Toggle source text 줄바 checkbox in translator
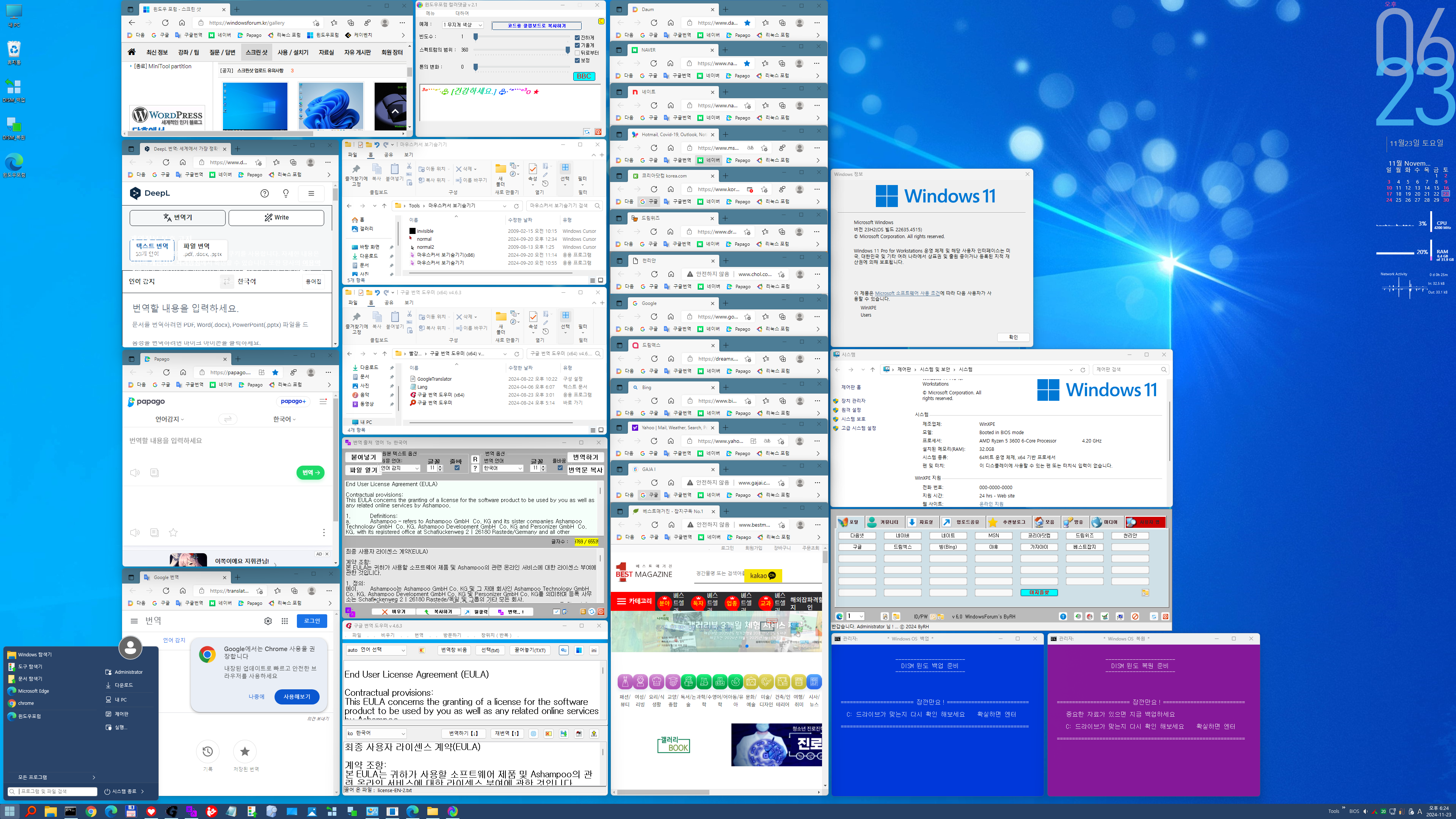Image resolution: width=1456 pixels, height=819 pixels. [457, 468]
